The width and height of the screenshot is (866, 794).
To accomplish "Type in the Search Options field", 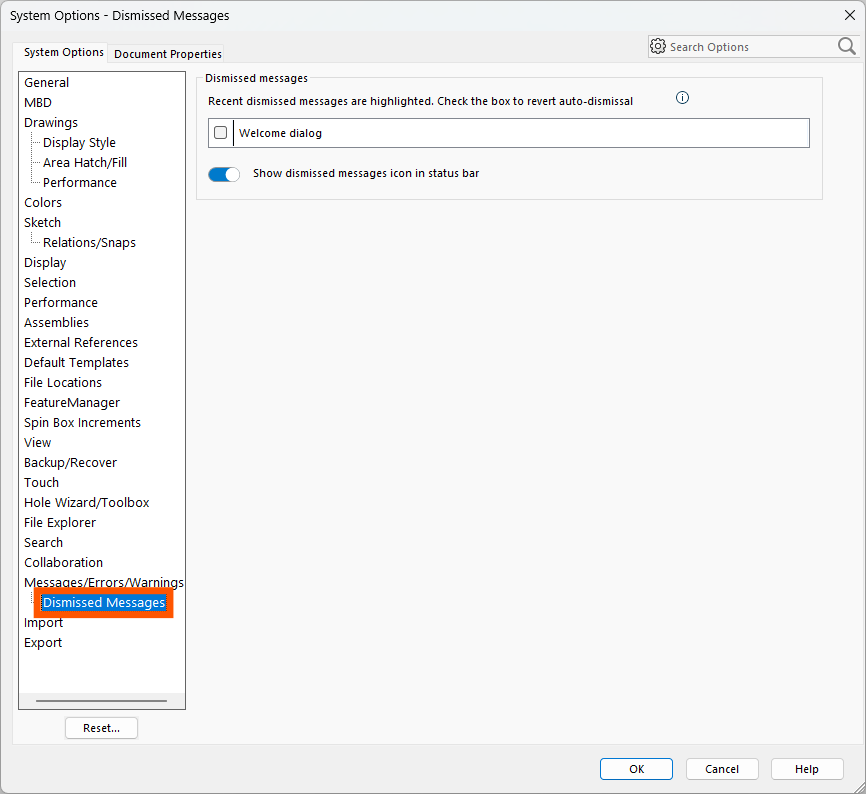I will tap(750, 47).
